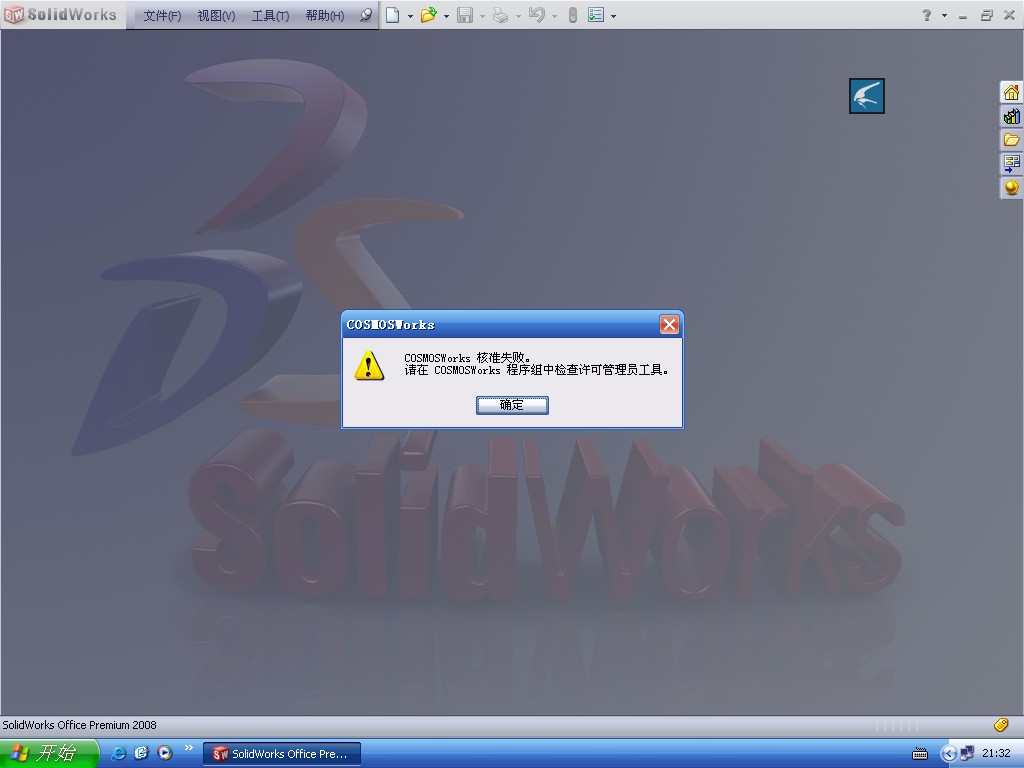This screenshot has width=1024, height=768.
Task: Click 确定 button in COSMOSWorks dialog
Action: click(x=512, y=405)
